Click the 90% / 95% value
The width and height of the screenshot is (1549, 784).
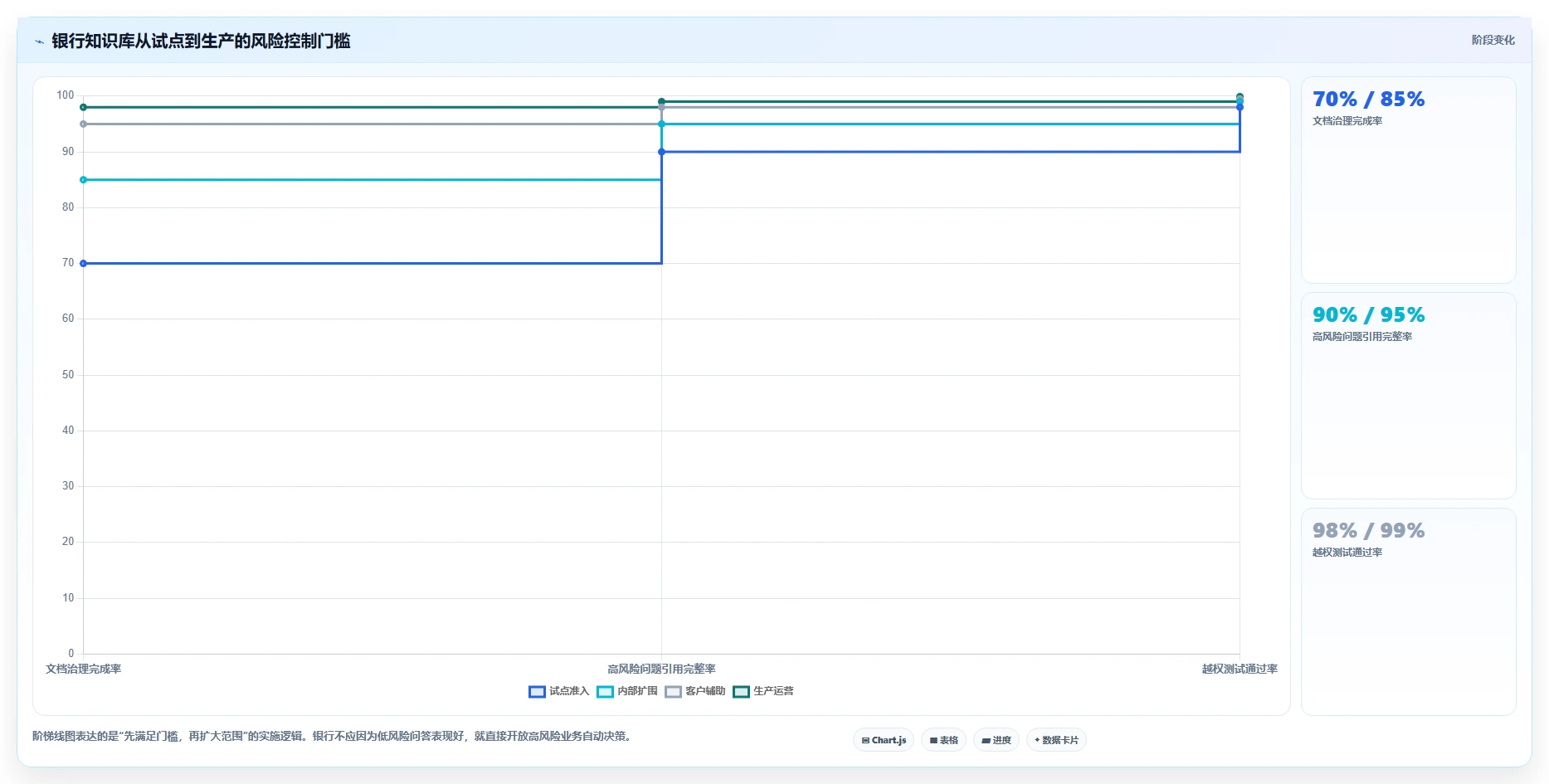1368,315
